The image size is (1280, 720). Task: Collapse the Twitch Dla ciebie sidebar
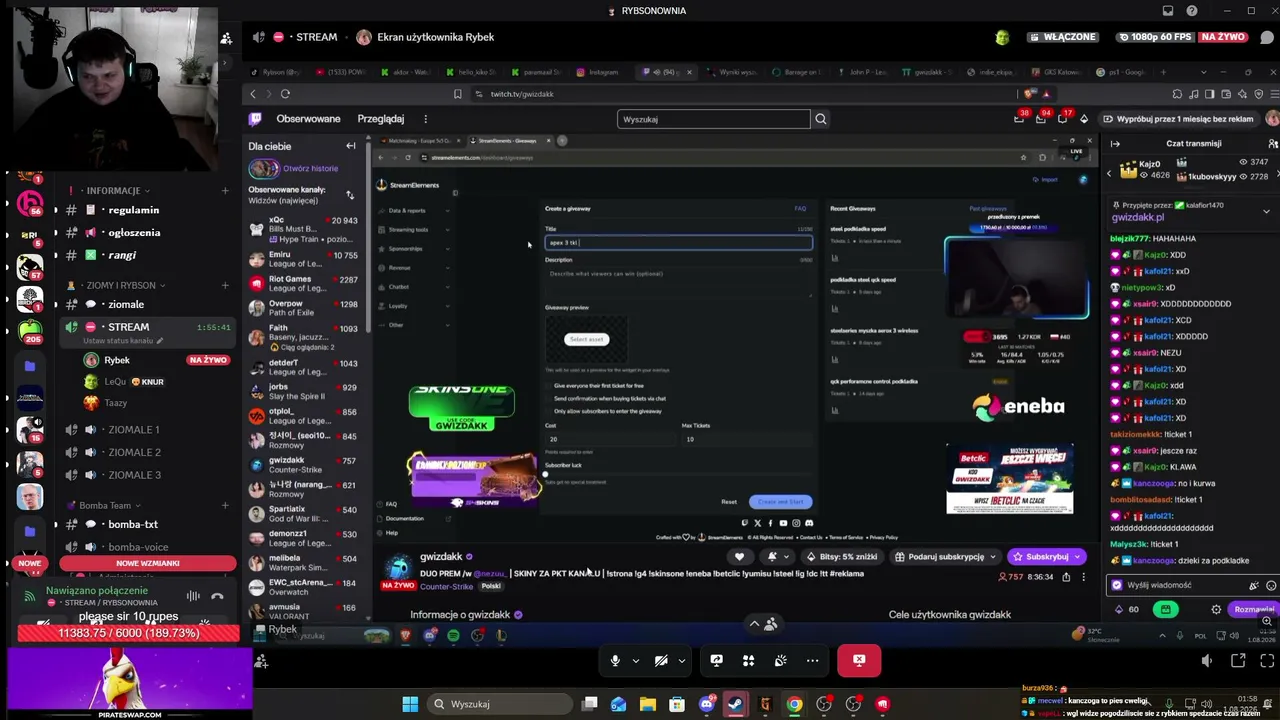pos(351,146)
